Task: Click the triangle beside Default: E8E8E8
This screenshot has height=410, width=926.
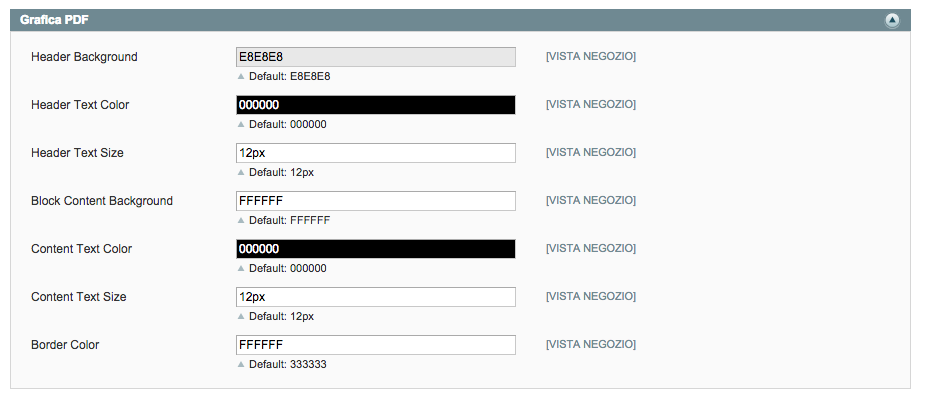Action: [240, 76]
